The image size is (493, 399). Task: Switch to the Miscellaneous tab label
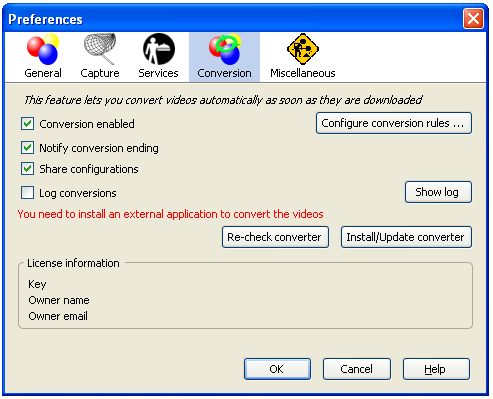coord(303,73)
